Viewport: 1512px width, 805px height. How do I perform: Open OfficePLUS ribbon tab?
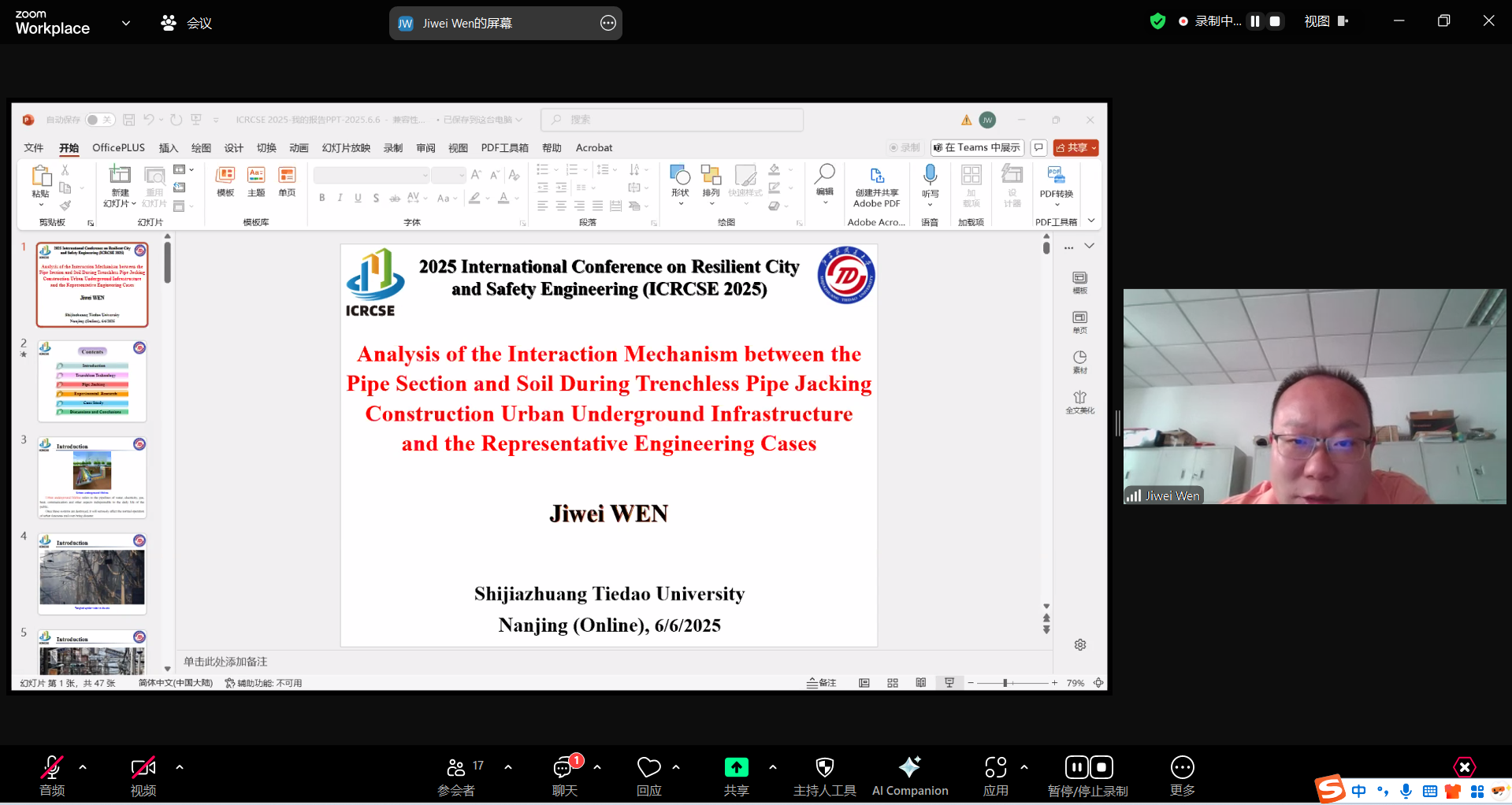point(119,147)
